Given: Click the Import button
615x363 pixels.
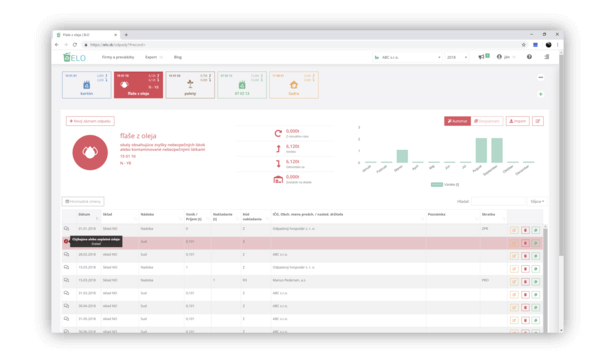Looking at the screenshot, I should pos(517,121).
